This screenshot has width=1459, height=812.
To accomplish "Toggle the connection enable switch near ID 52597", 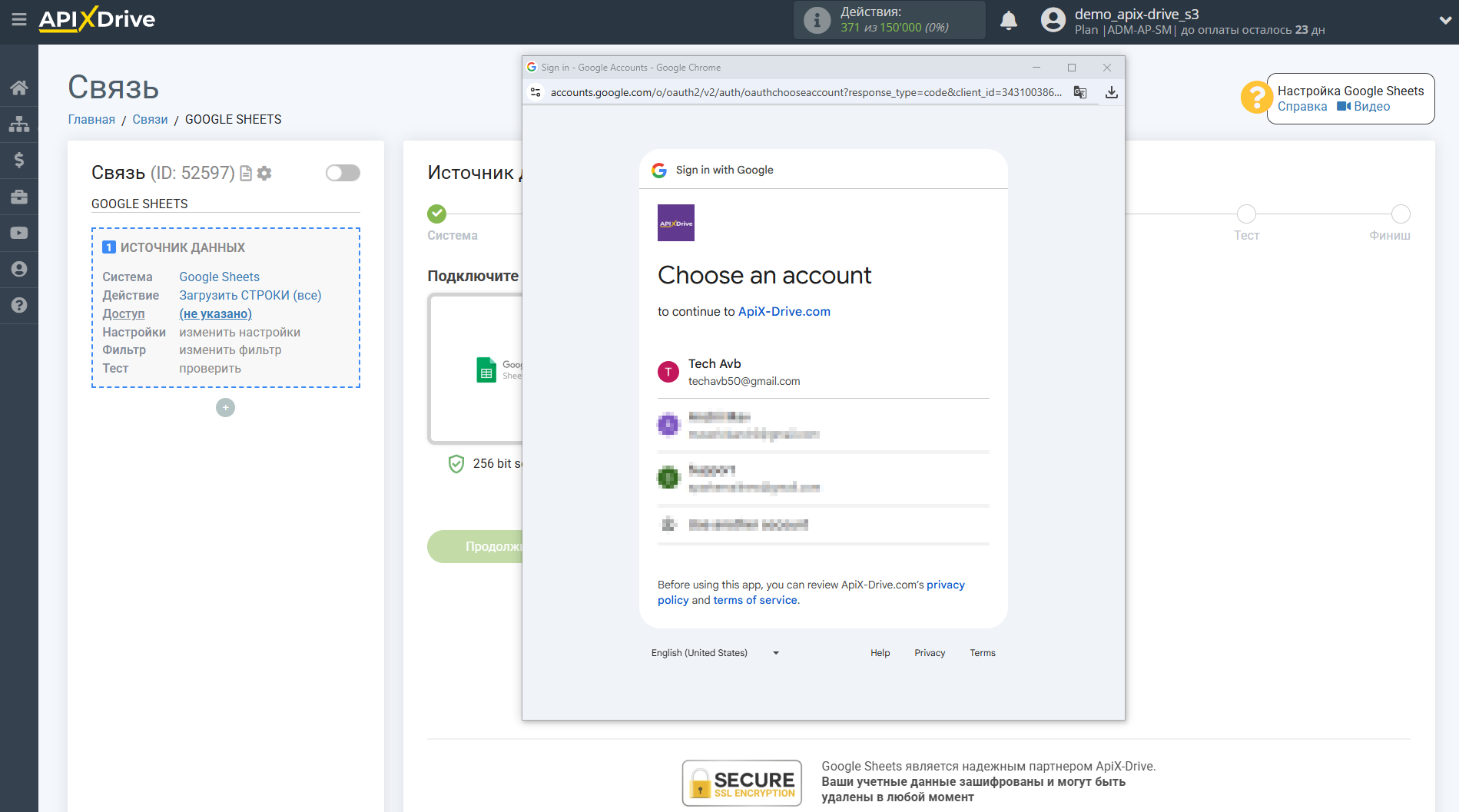I will point(343,173).
